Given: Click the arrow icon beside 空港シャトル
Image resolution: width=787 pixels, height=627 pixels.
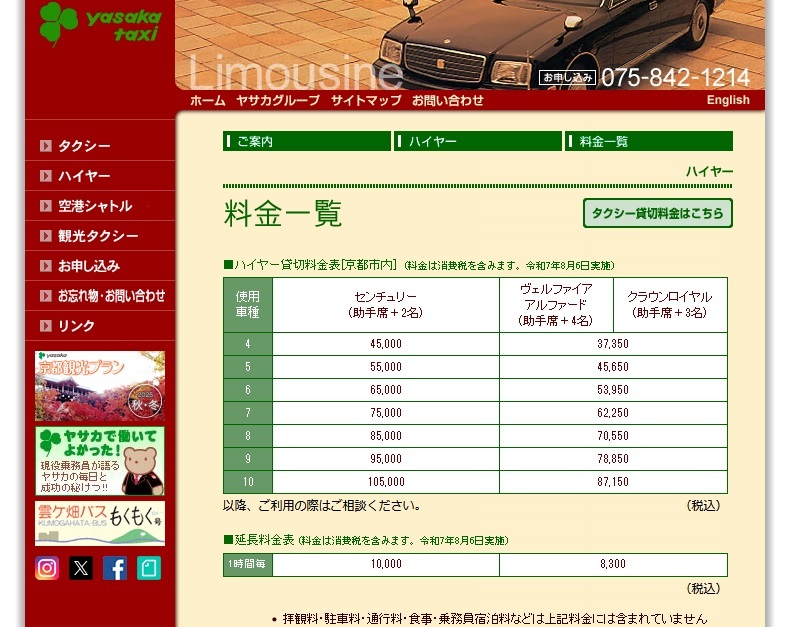Looking at the screenshot, I should pyautogui.click(x=46, y=206).
